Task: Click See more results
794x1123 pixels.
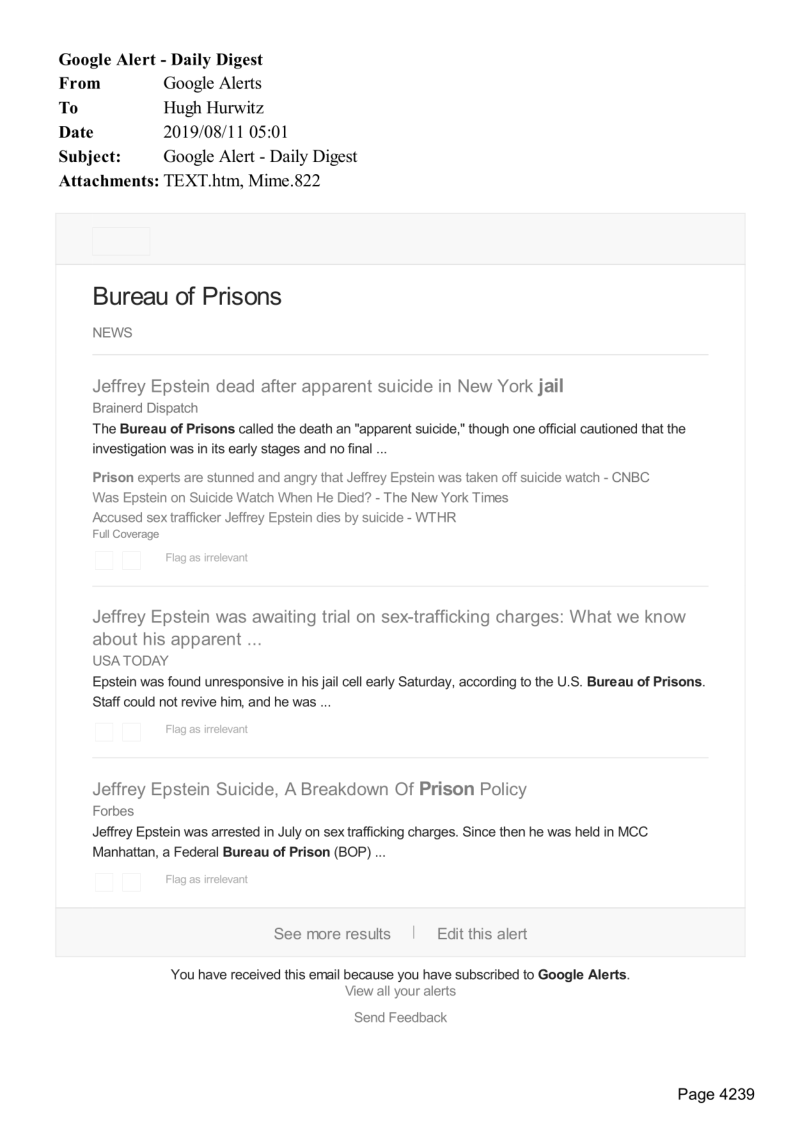Action: click(x=332, y=934)
